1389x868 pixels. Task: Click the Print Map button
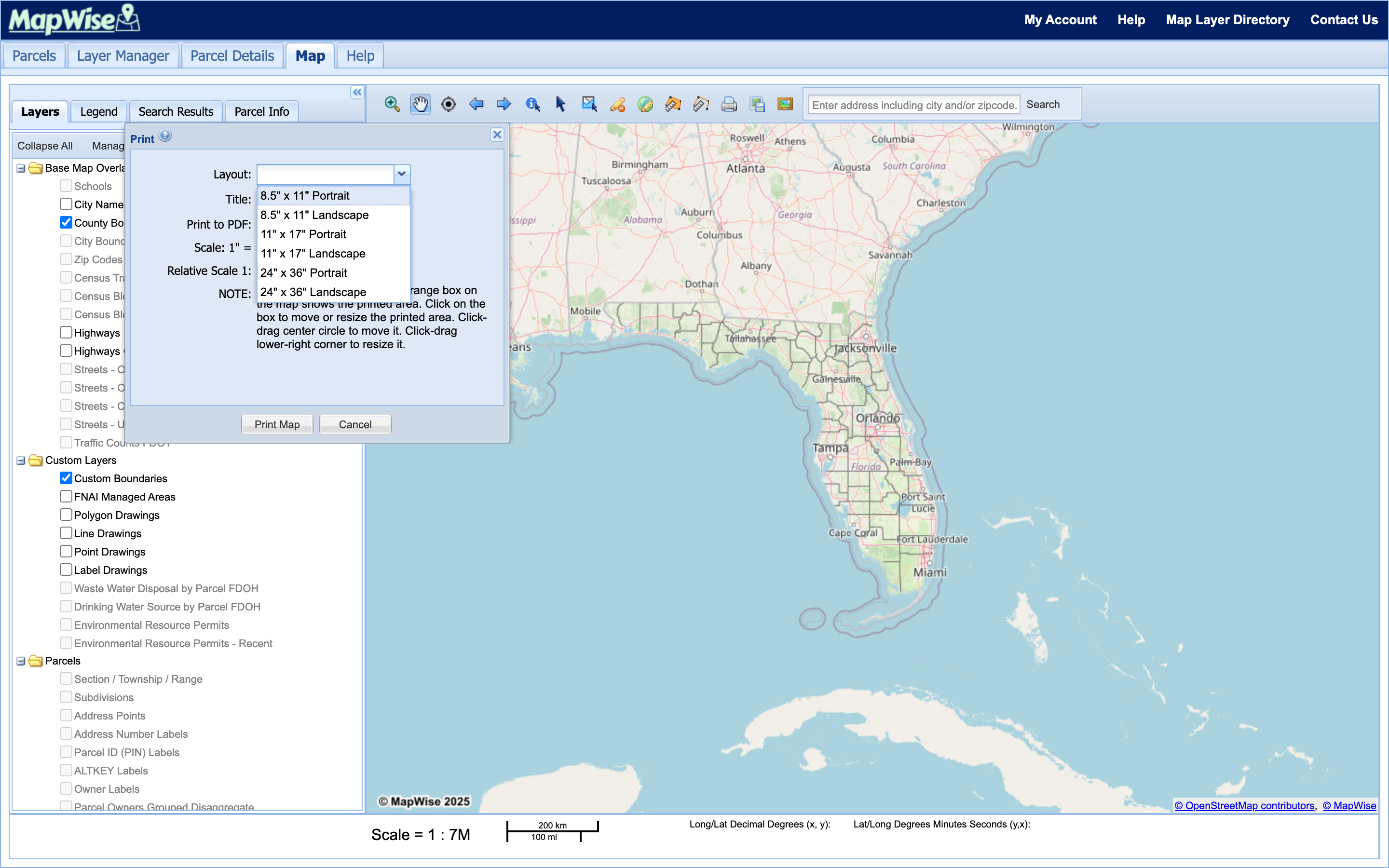(x=277, y=424)
